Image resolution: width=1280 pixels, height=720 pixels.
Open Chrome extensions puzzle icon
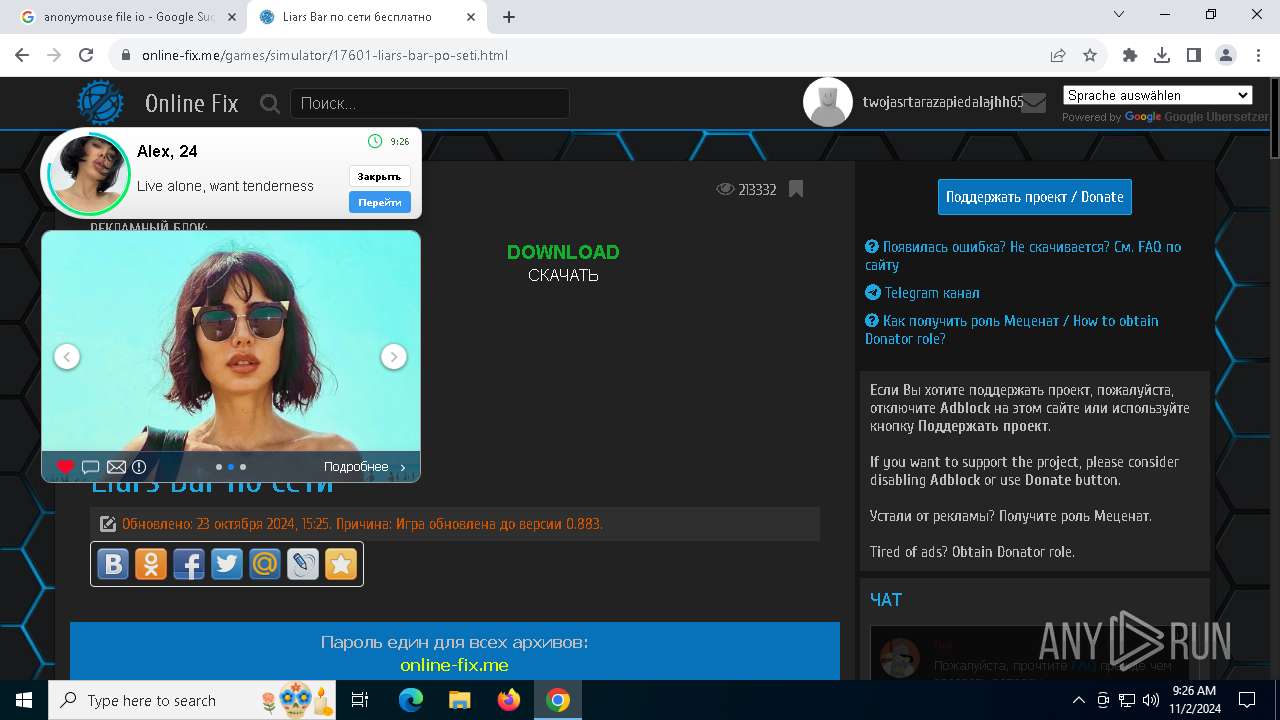[1130, 55]
